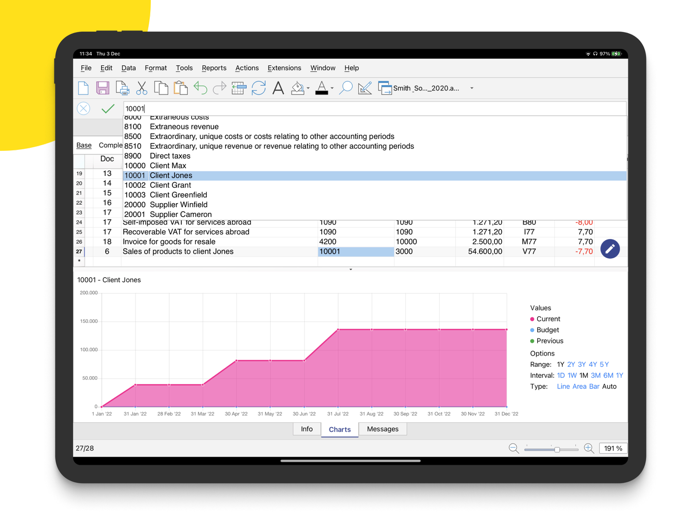Open the Reports menu
This screenshot has width=700, height=525.
coord(214,68)
